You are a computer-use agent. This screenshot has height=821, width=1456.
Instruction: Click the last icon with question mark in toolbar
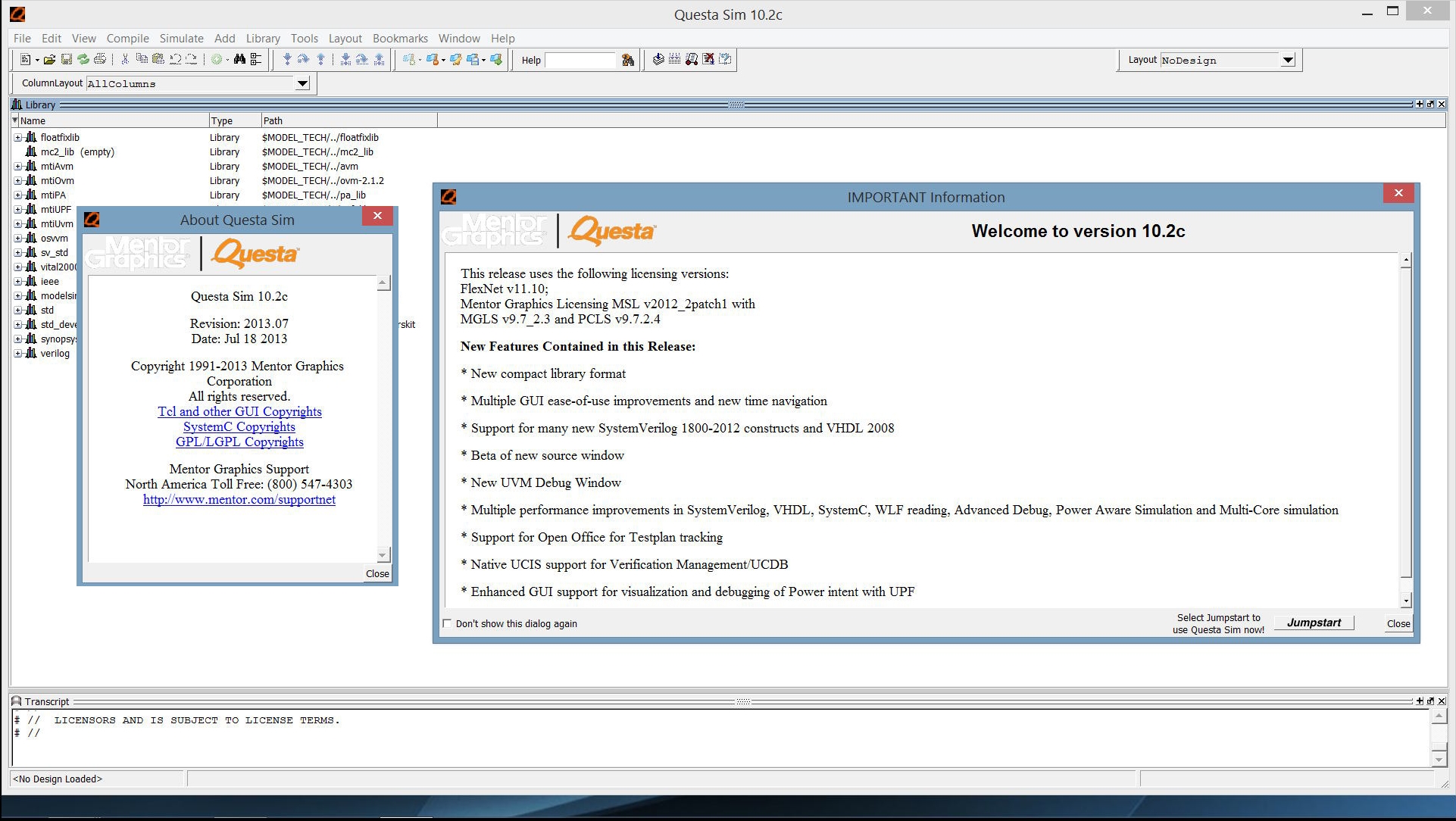(725, 60)
